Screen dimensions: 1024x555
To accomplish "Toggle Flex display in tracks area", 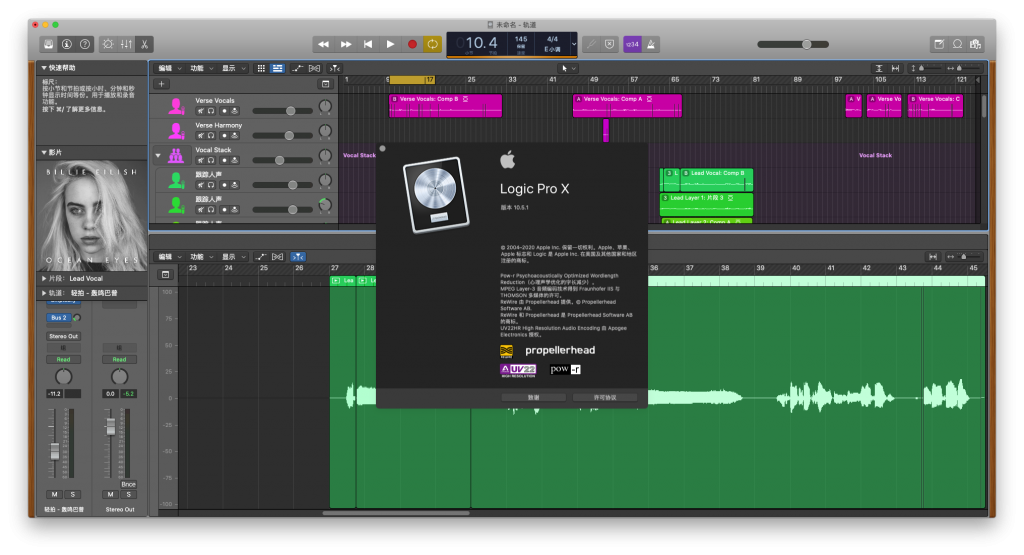I will point(315,69).
